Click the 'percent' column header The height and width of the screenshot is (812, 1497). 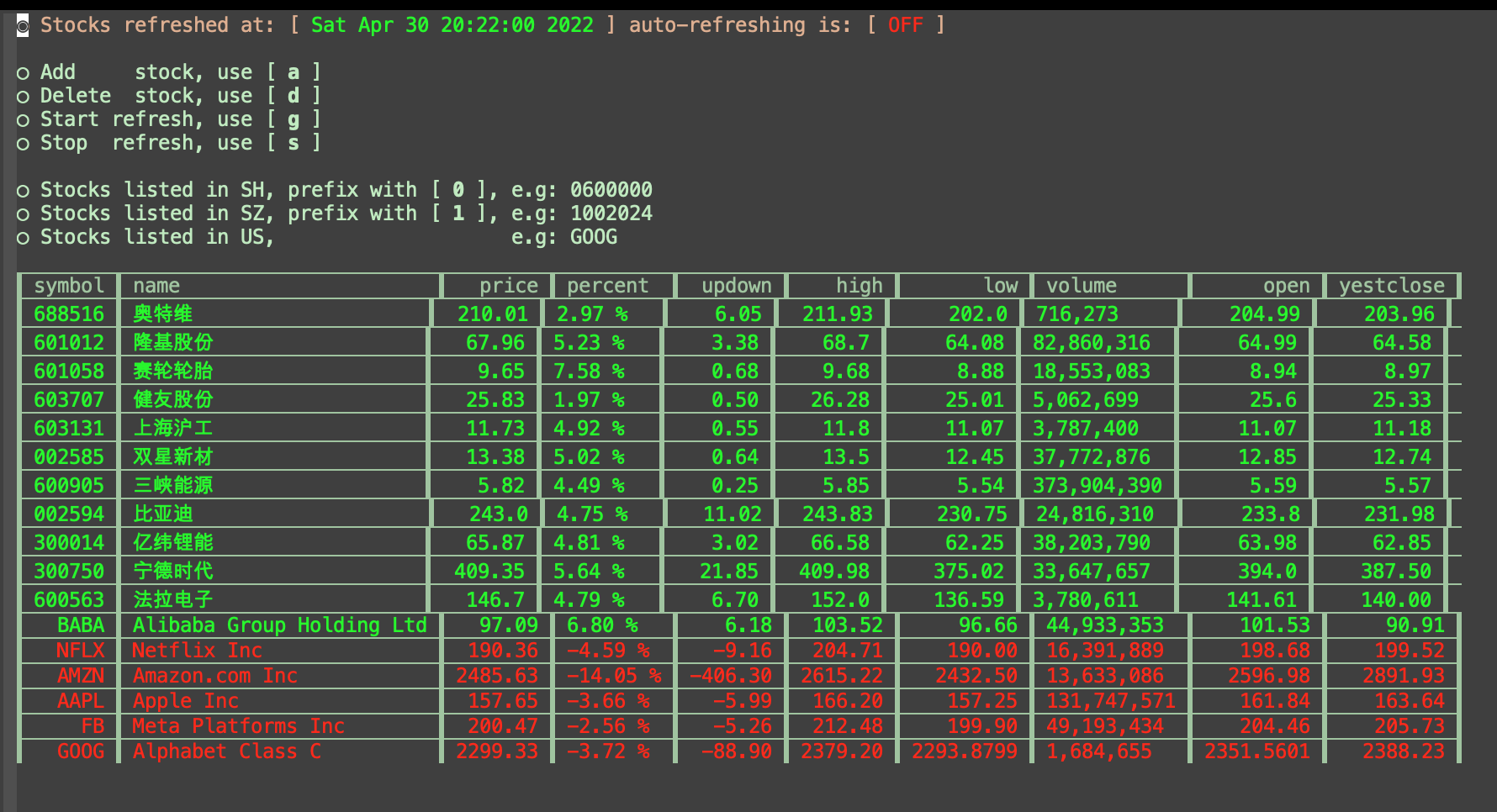tap(607, 286)
